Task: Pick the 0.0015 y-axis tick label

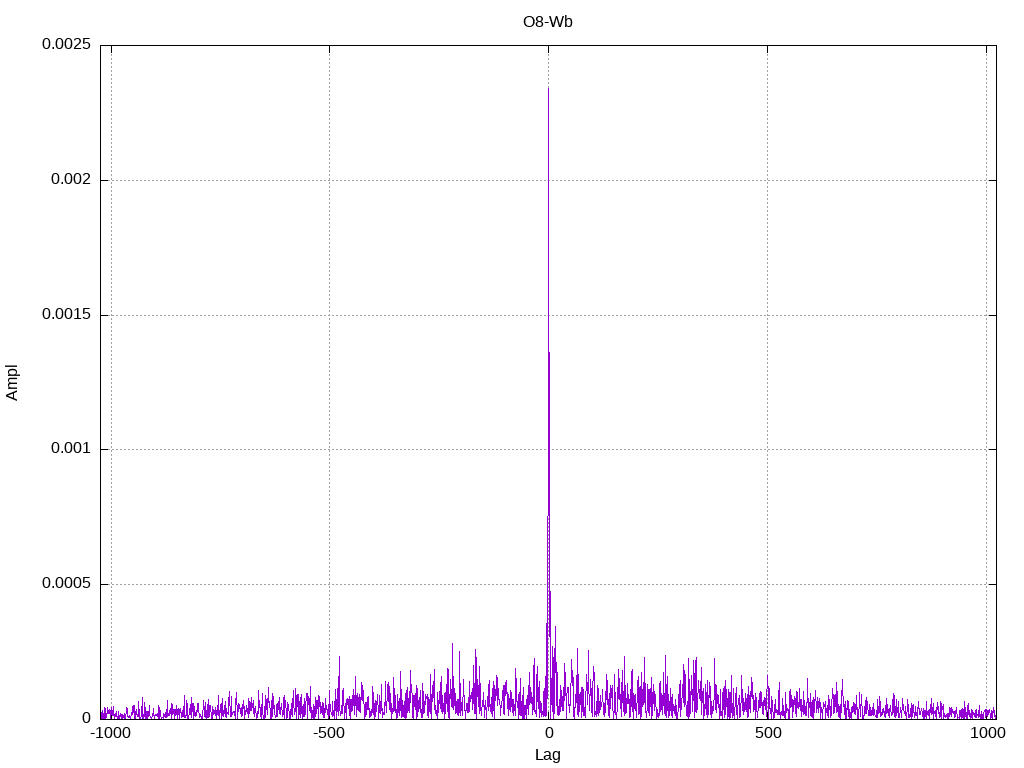Action: [x=66, y=315]
